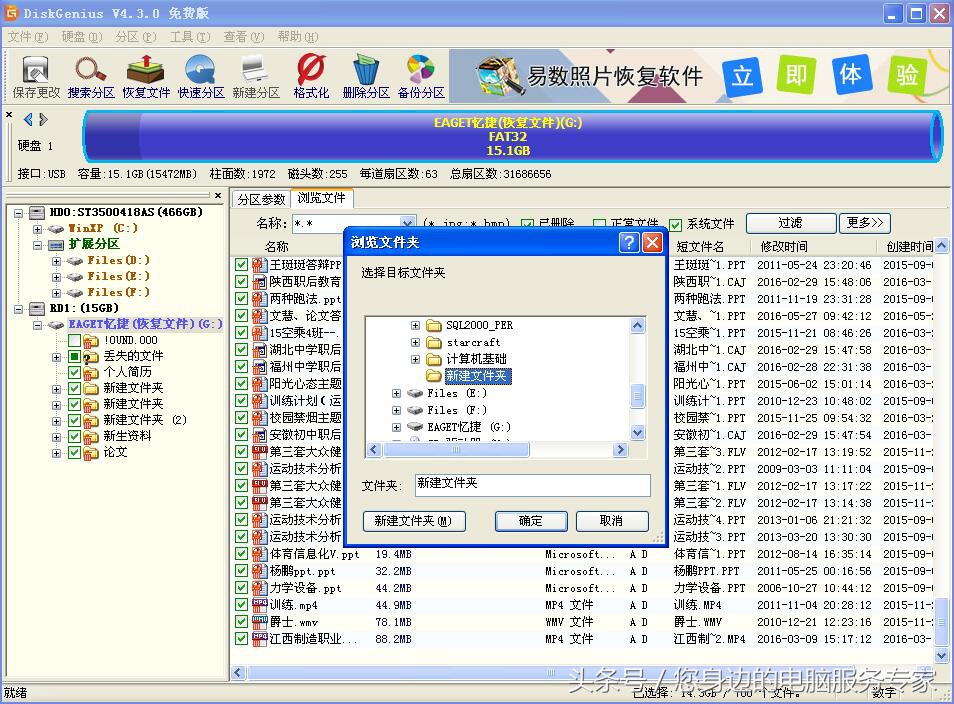Click the 确定 button in folder dialog
The width and height of the screenshot is (954, 704).
(x=530, y=521)
